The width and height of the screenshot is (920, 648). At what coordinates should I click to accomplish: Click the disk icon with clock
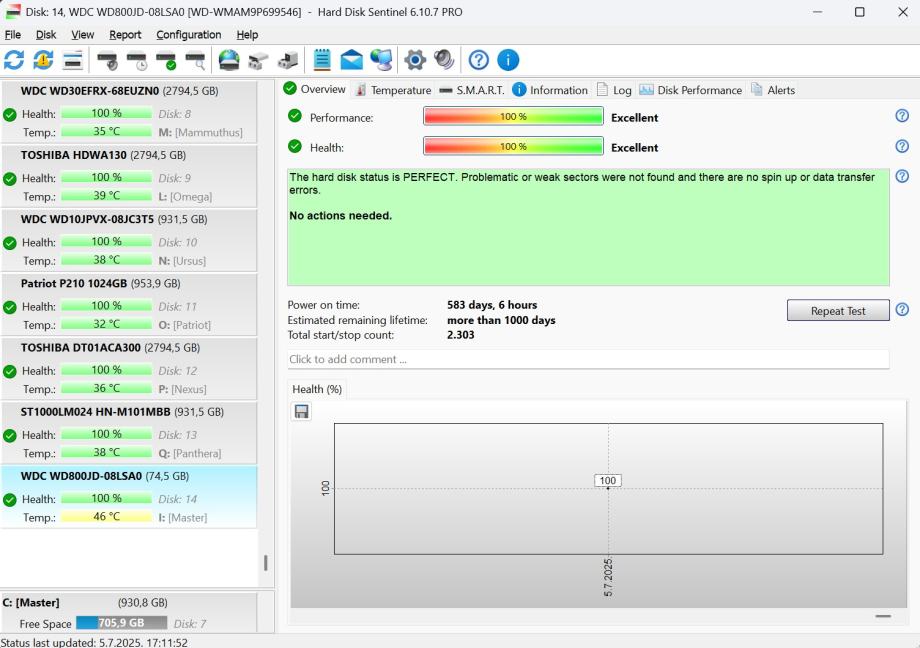137,60
